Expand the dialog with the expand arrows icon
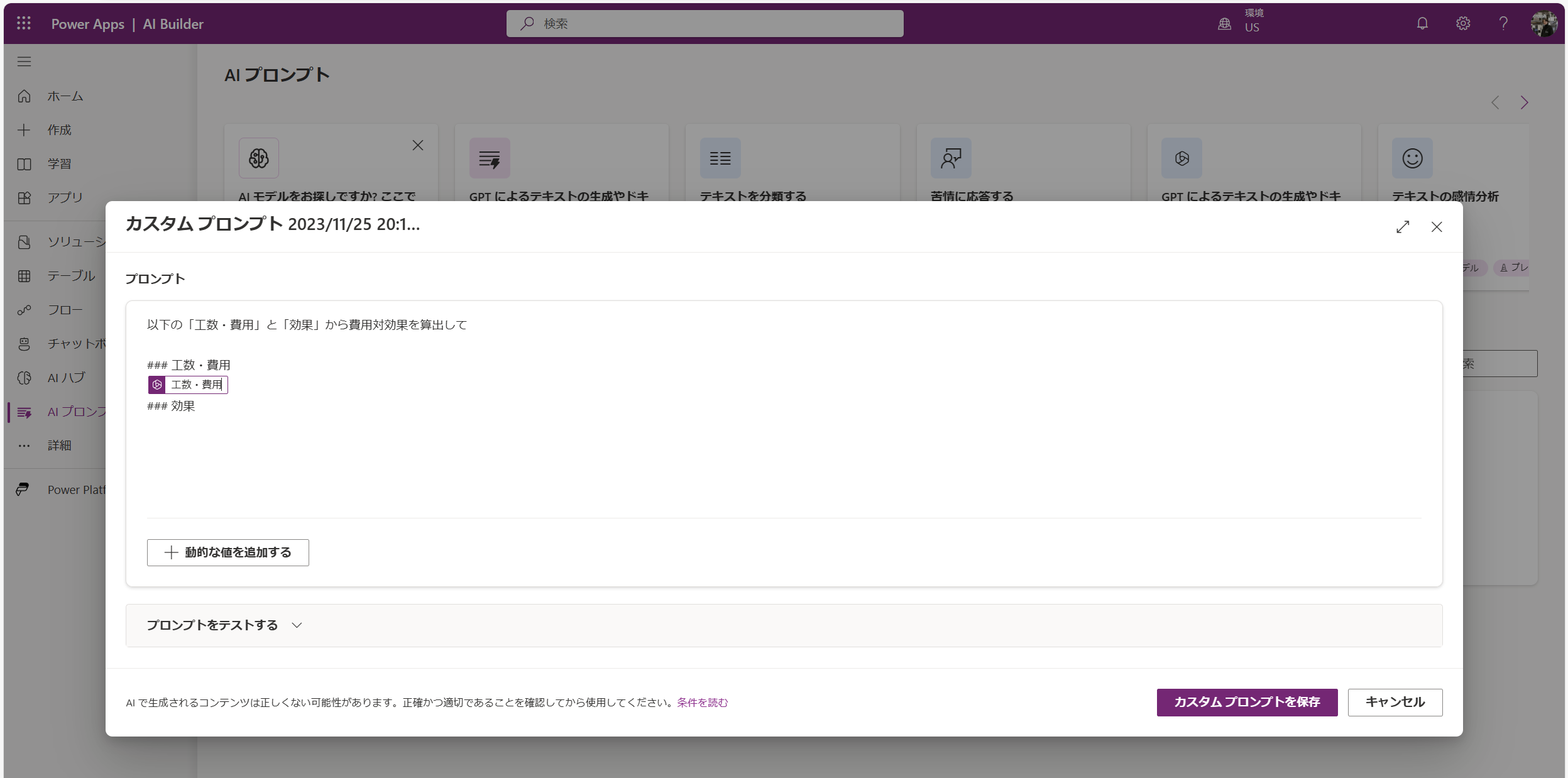1568x778 pixels. coord(1403,227)
